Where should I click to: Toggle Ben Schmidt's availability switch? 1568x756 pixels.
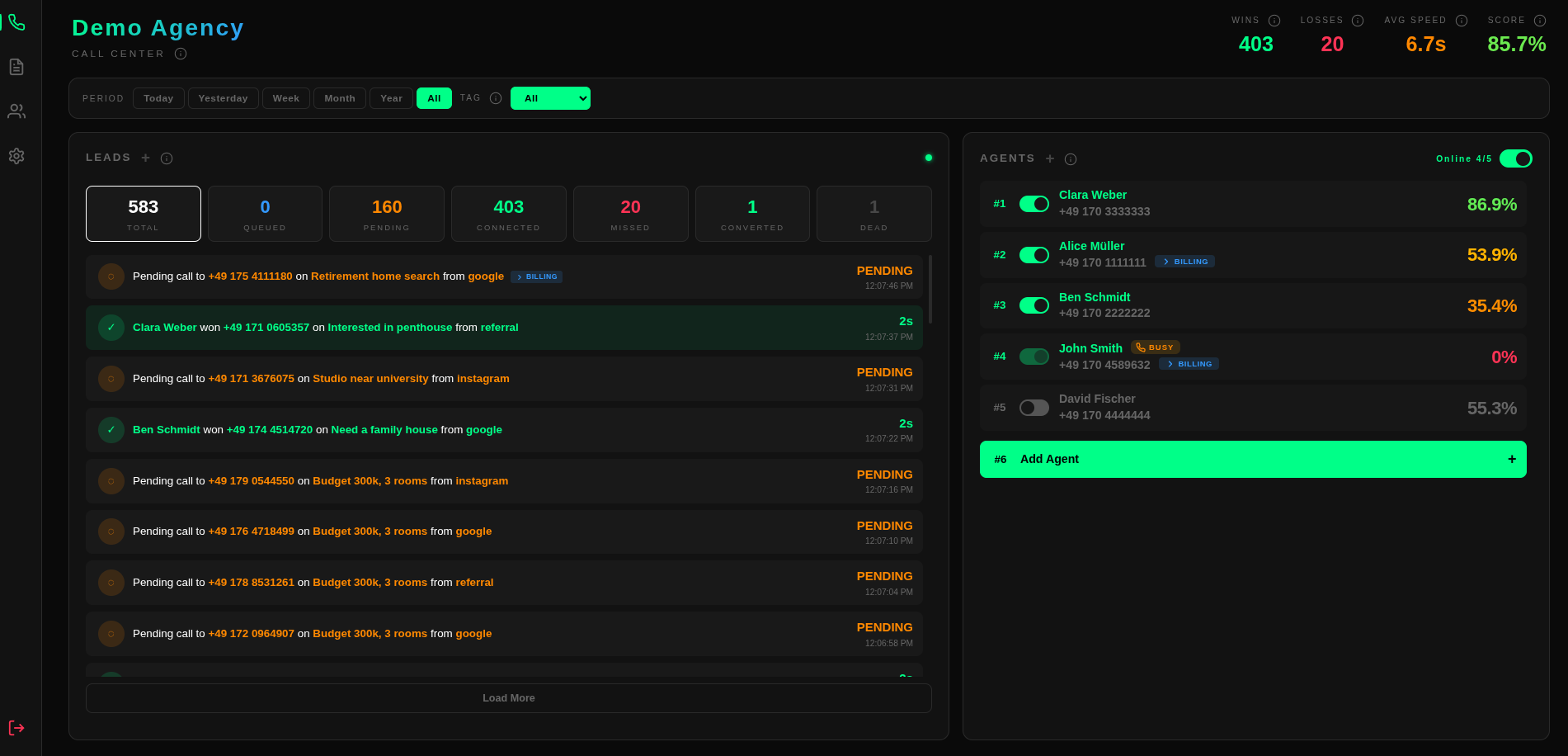[1034, 305]
